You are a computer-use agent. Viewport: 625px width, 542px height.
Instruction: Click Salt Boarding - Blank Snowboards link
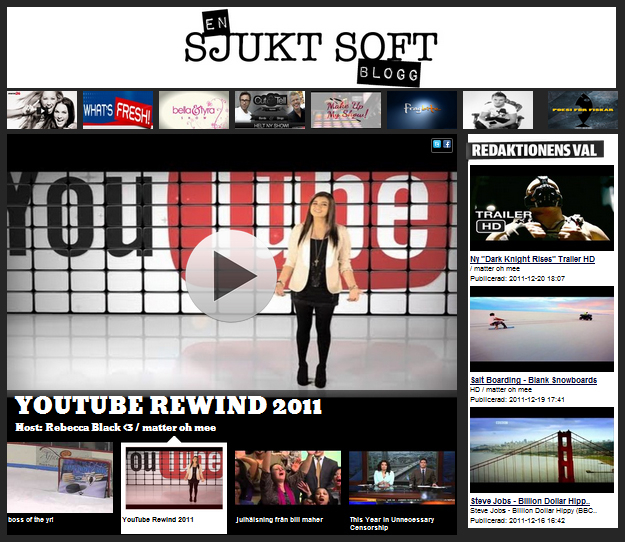(534, 380)
